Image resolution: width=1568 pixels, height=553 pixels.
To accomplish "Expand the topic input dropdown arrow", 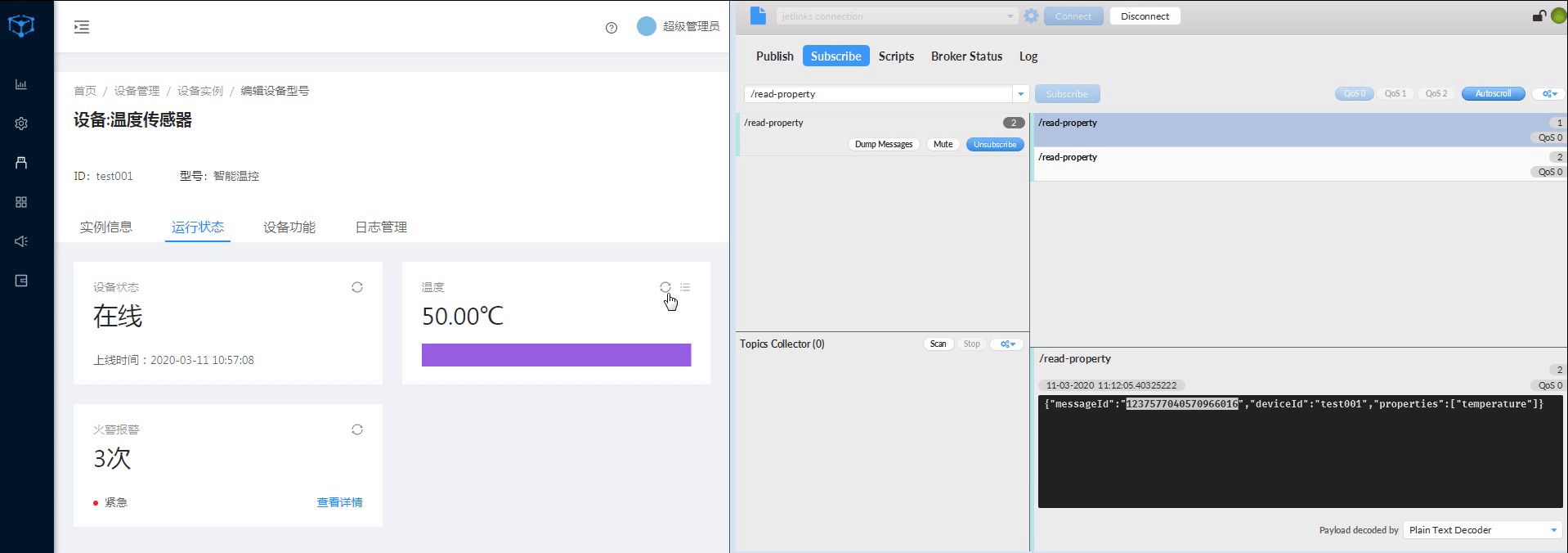I will pos(1020,94).
